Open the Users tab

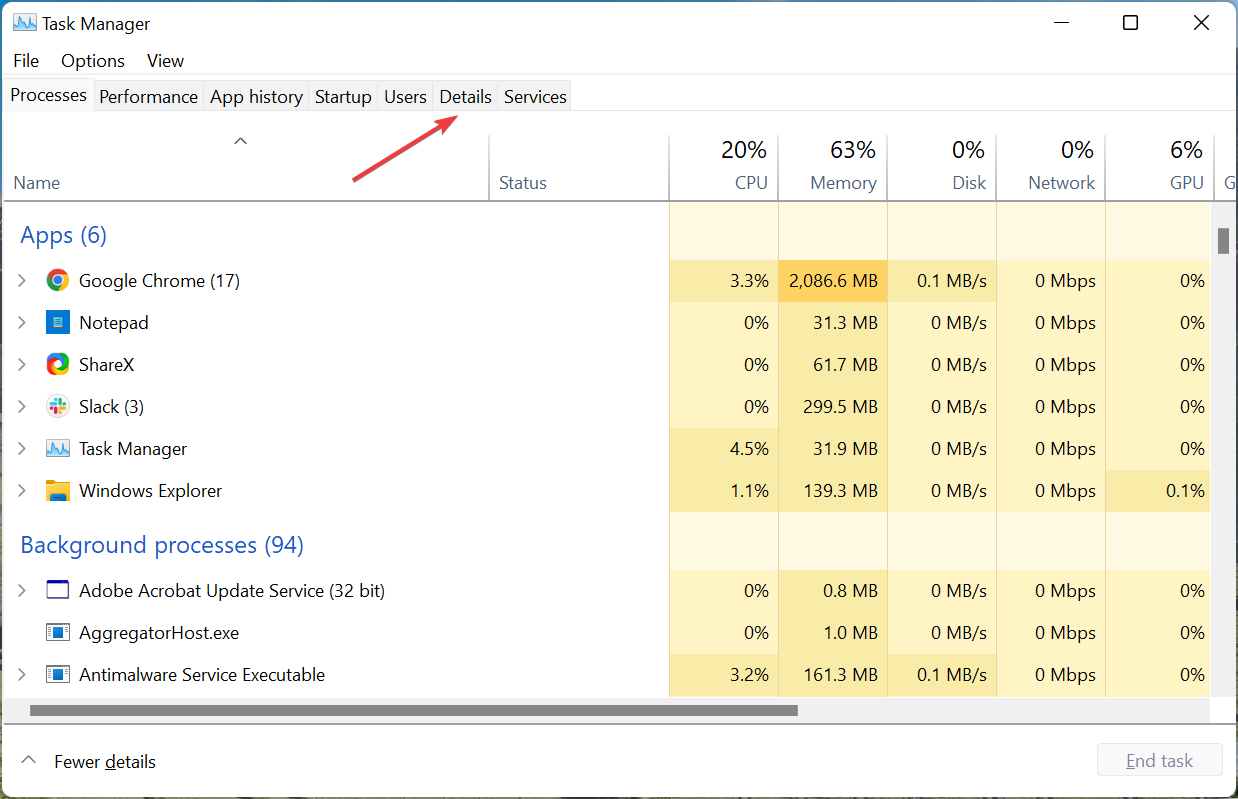405,97
